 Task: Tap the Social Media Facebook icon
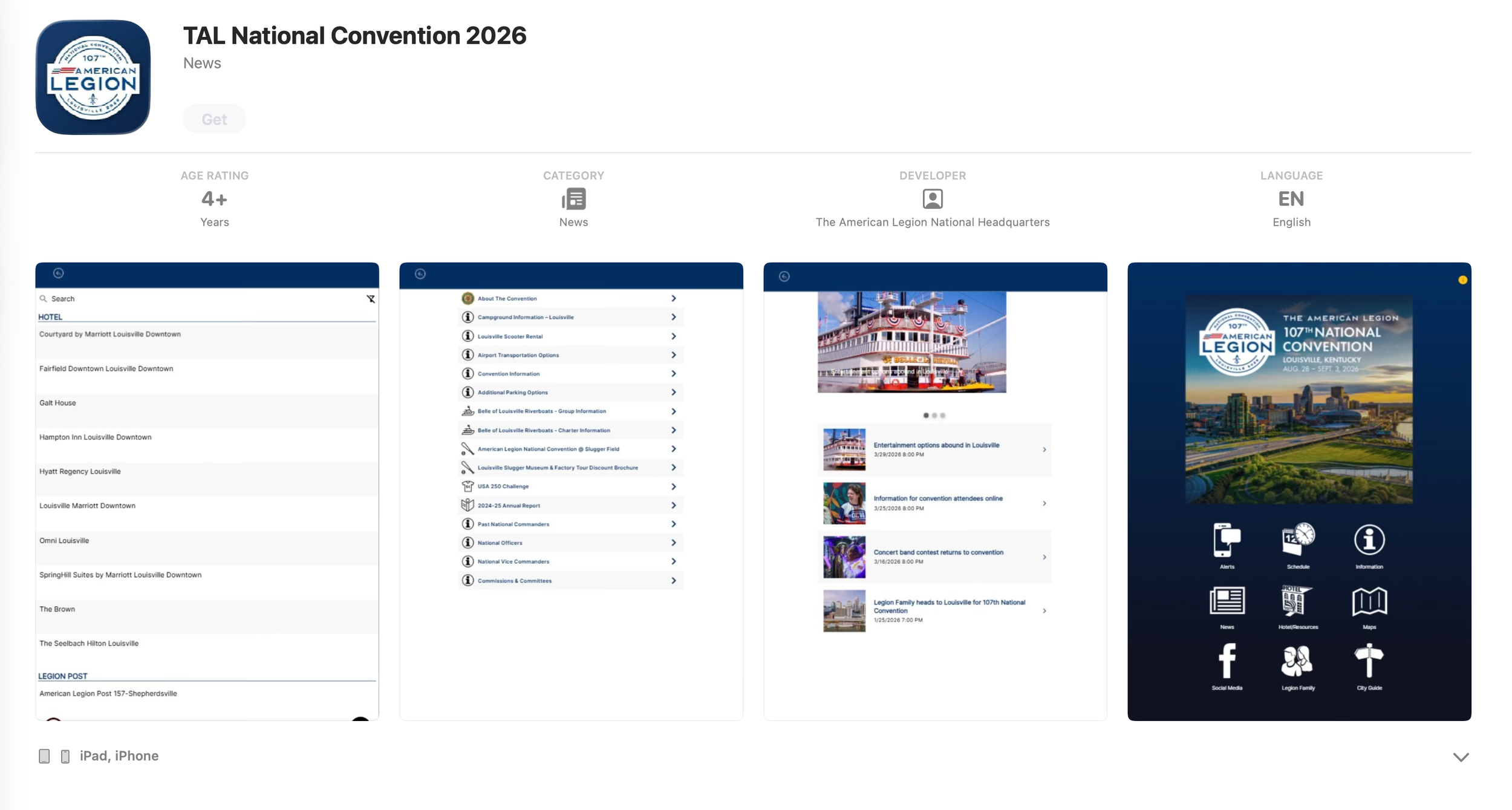pyautogui.click(x=1227, y=661)
